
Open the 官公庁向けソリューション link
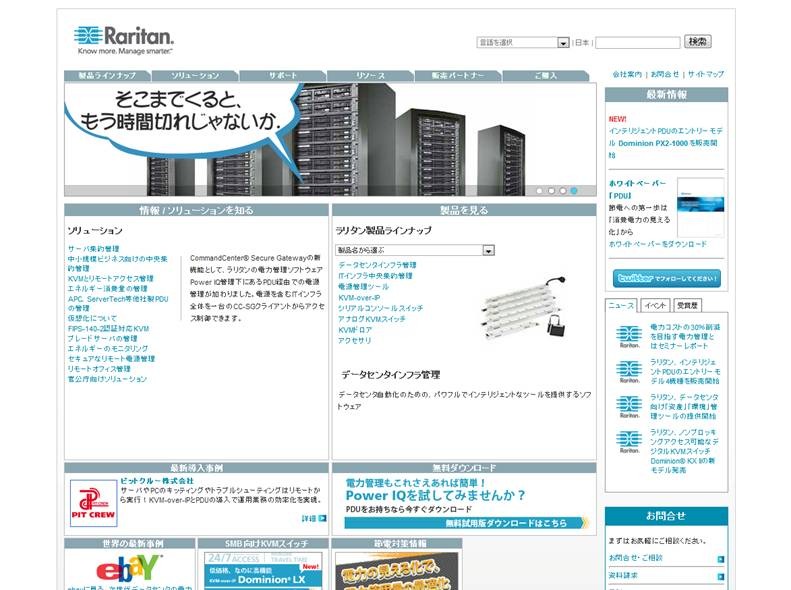pos(107,379)
